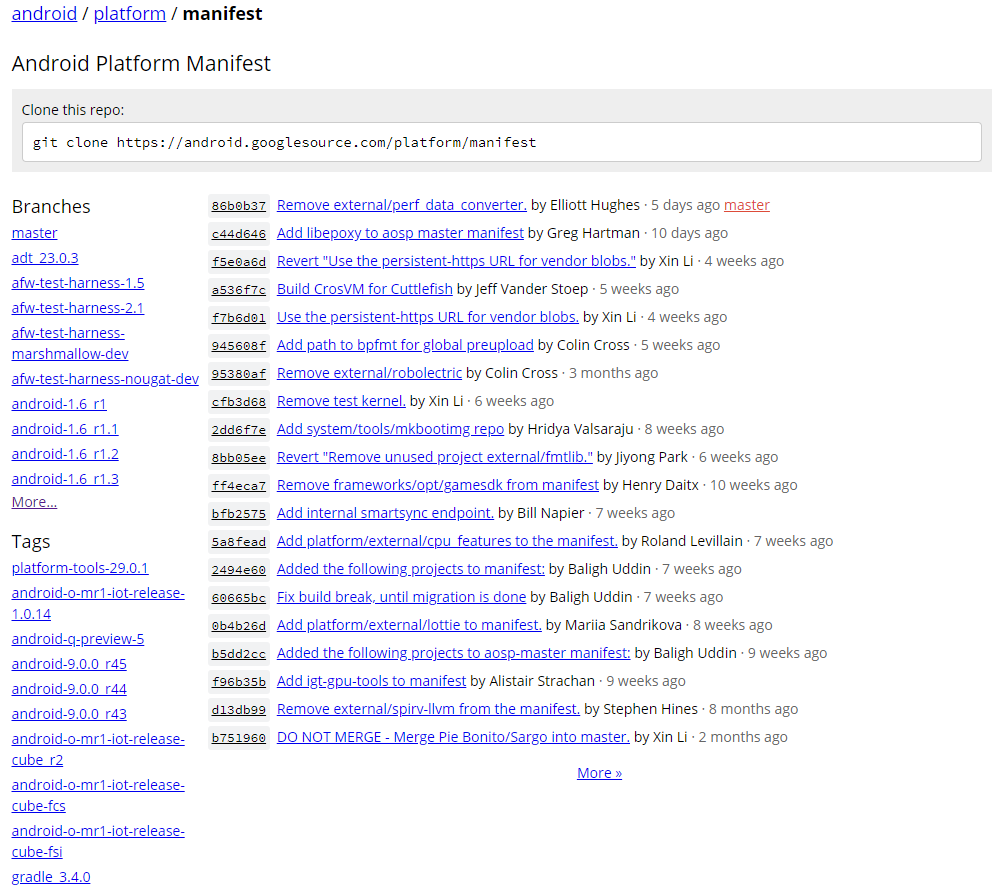
Task: Open commit hash 95380af
Action: tap(238, 374)
